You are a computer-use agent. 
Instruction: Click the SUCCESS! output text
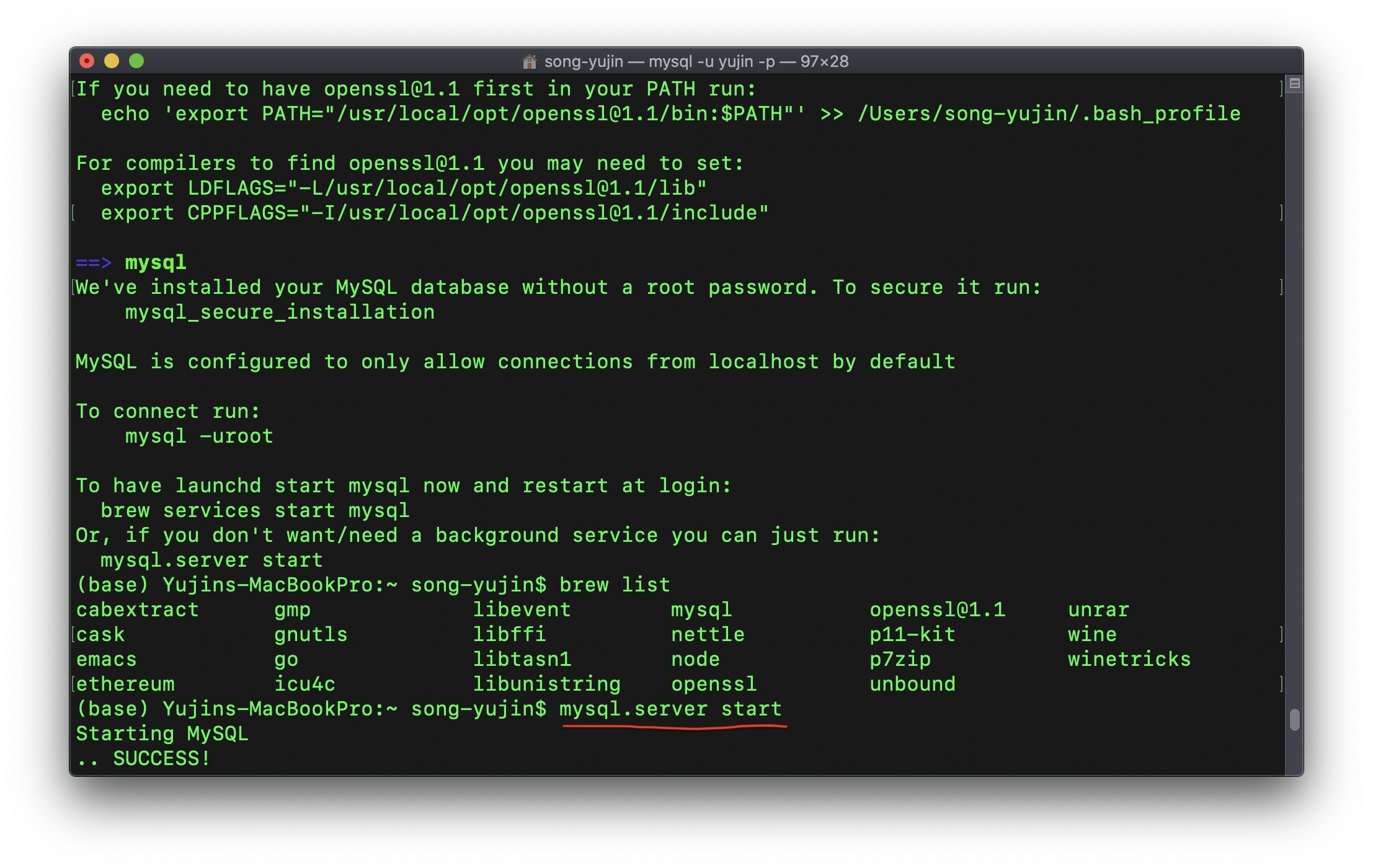161,759
